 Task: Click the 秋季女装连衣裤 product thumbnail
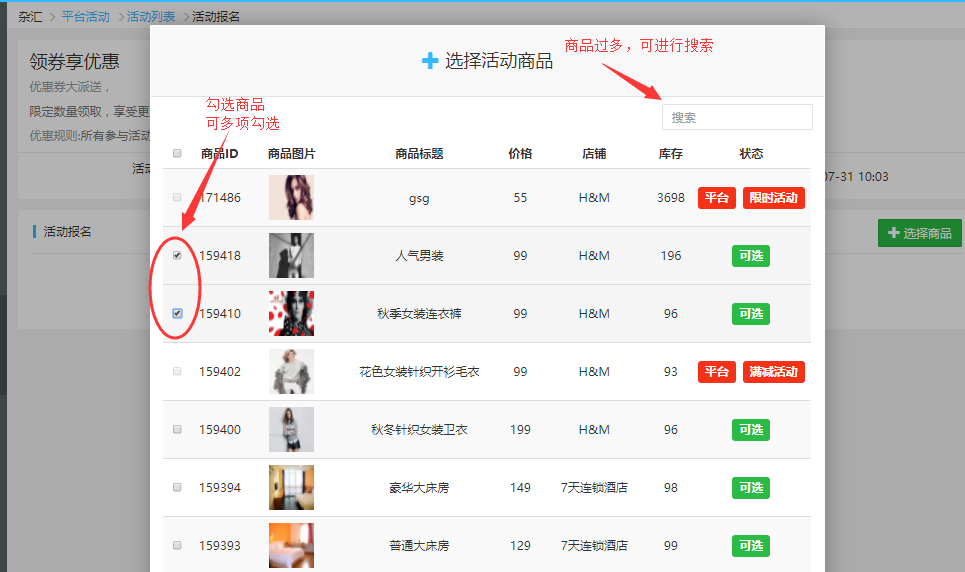pyautogui.click(x=291, y=314)
